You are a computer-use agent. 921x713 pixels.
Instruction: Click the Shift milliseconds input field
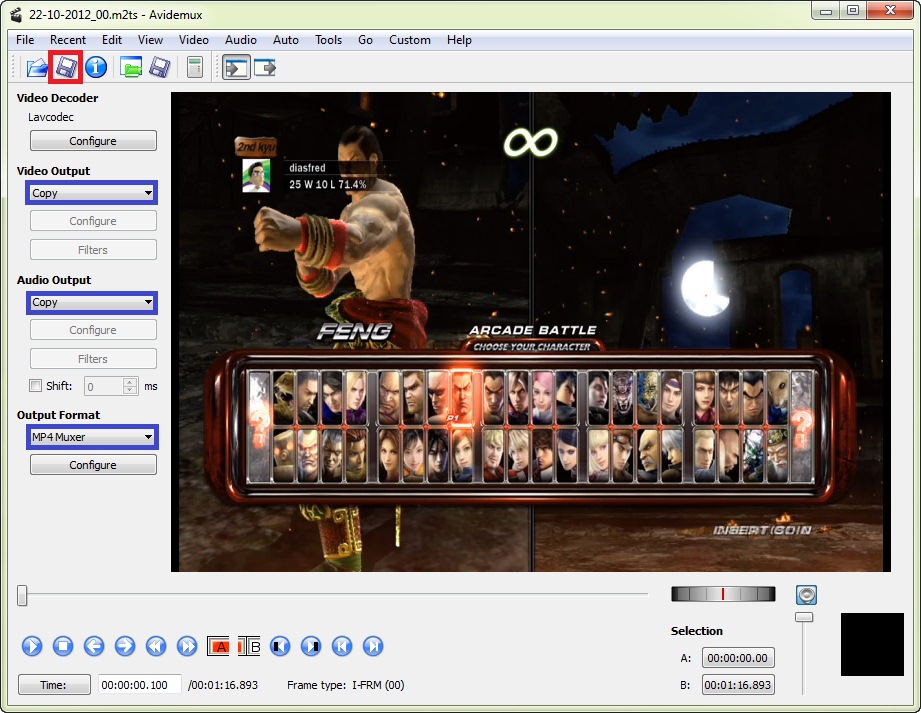(103, 386)
